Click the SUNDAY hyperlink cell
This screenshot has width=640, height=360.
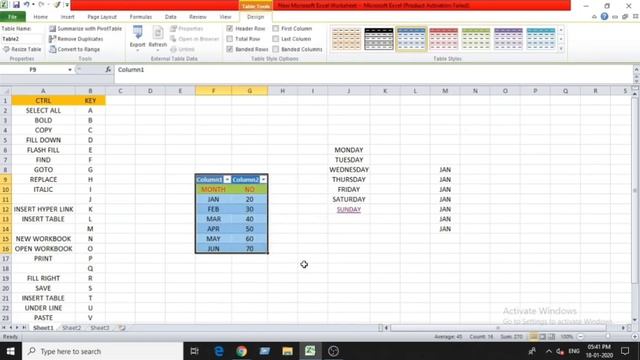pos(349,209)
